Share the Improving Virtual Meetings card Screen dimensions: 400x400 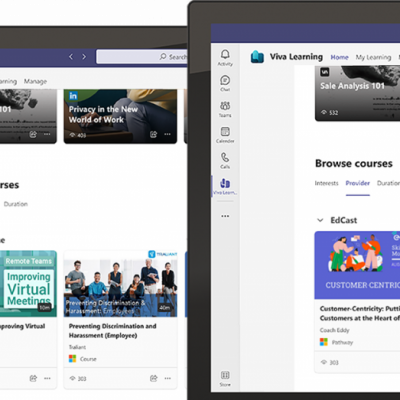click(x=33, y=378)
